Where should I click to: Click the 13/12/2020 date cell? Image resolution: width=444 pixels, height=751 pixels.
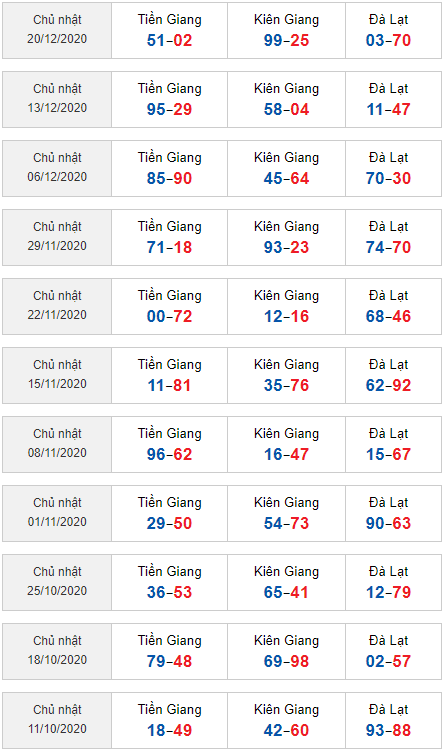[x=57, y=100]
